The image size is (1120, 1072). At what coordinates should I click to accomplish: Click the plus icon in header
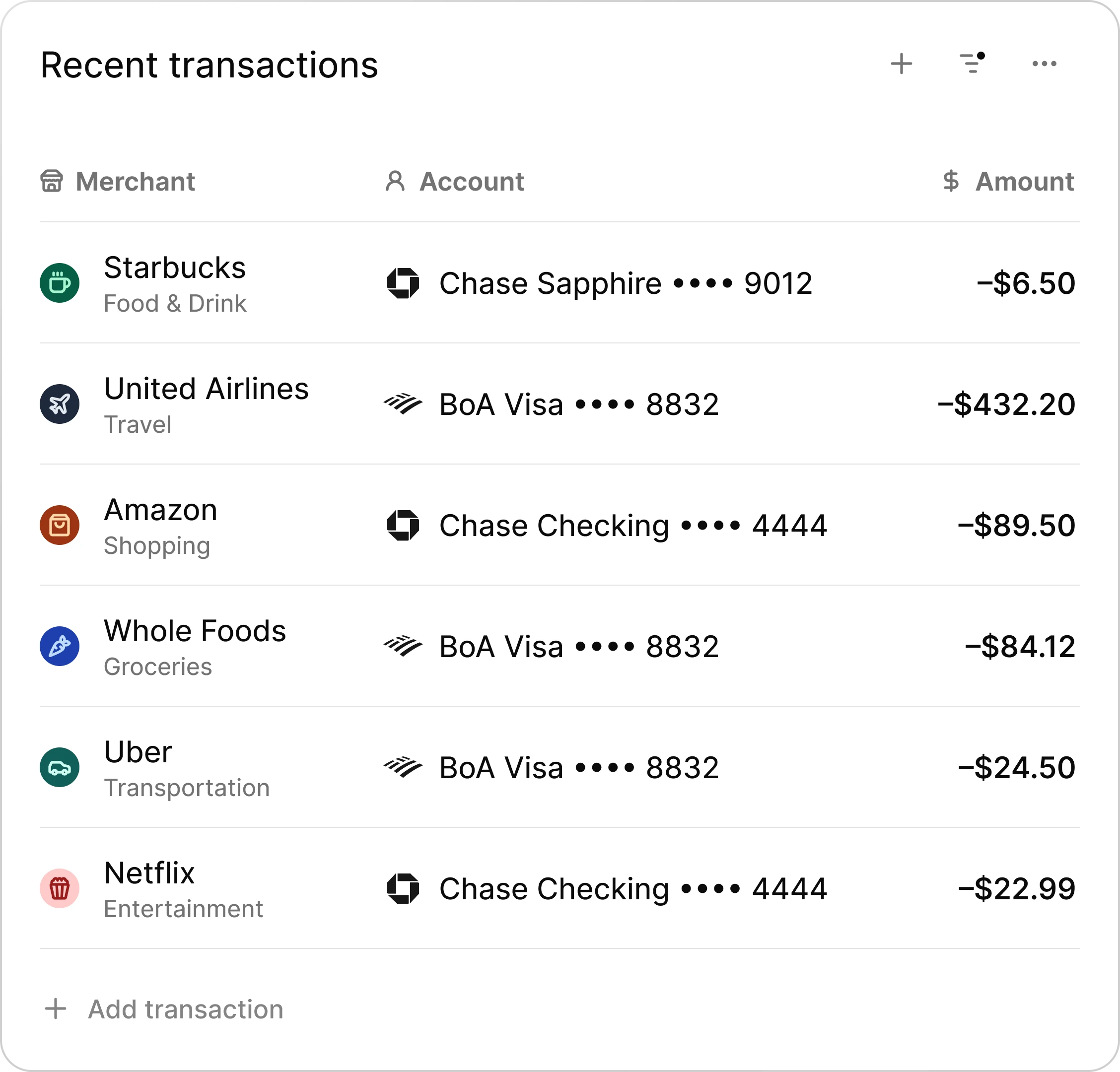(x=901, y=64)
